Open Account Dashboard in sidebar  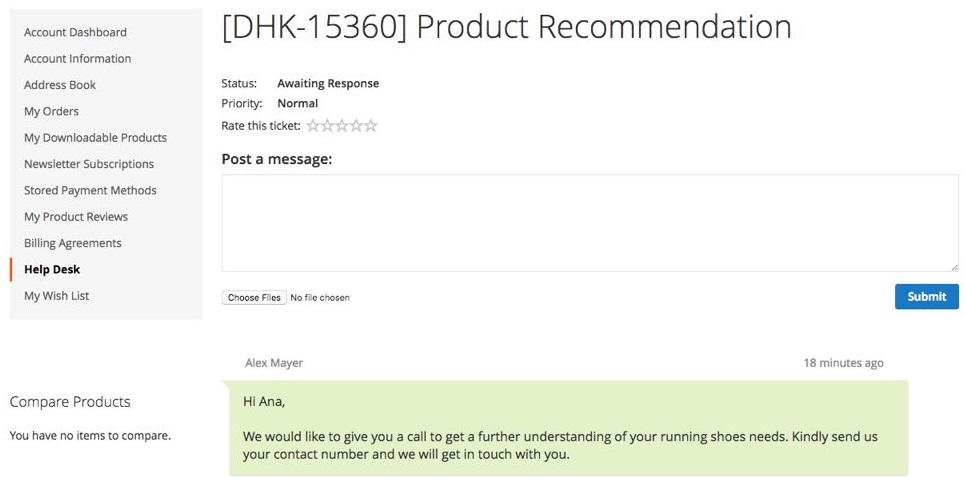[x=75, y=32]
